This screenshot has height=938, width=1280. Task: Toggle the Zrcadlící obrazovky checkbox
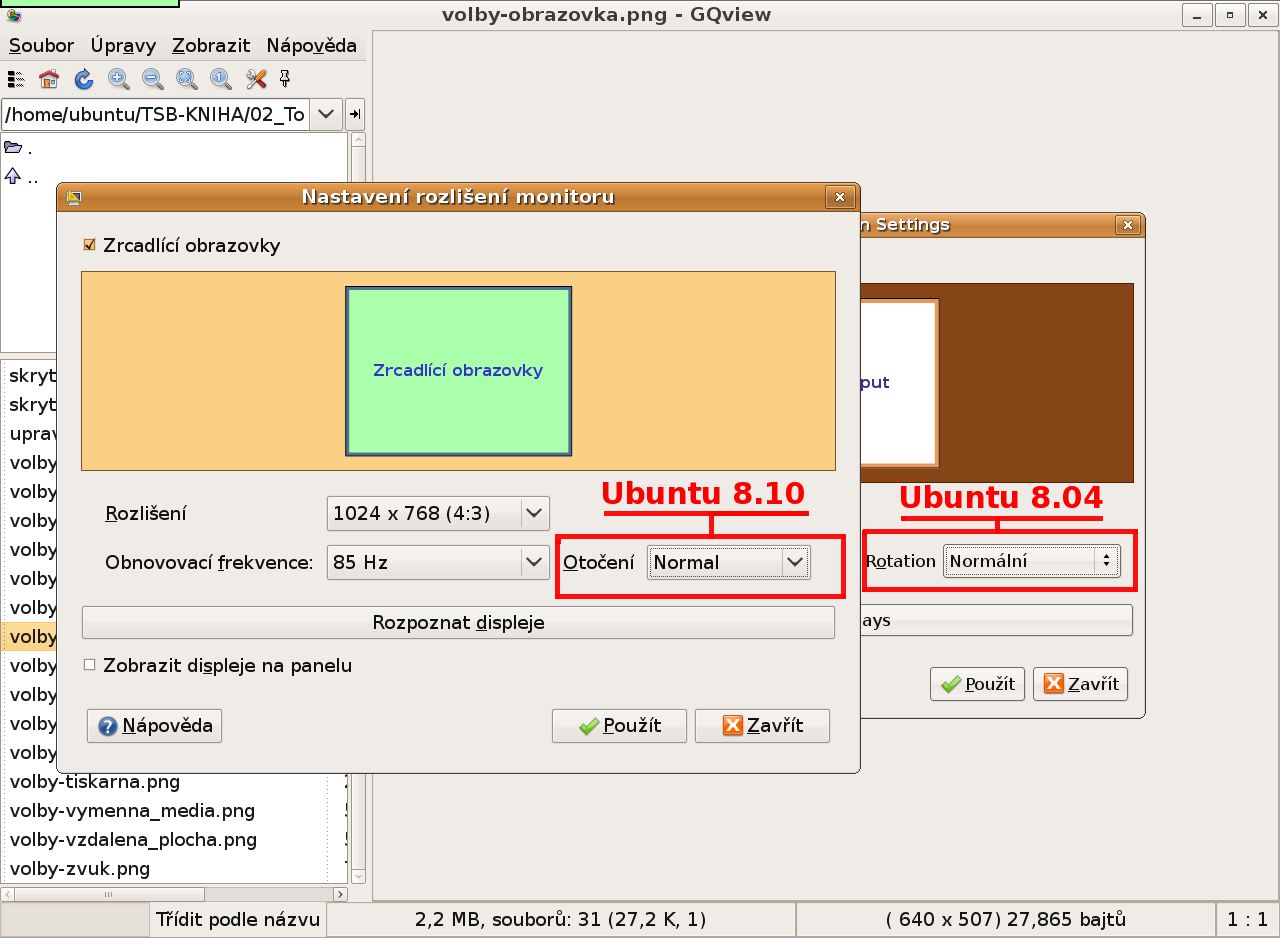tap(90, 245)
